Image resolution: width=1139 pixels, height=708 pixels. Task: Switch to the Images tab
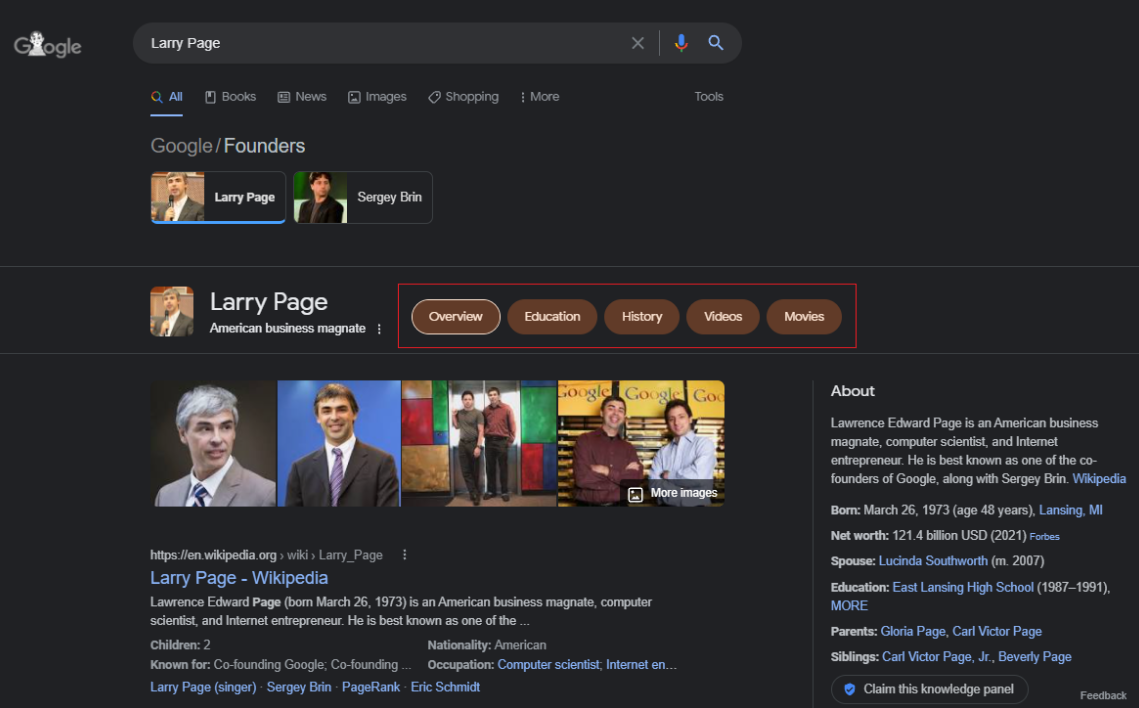[x=377, y=97]
